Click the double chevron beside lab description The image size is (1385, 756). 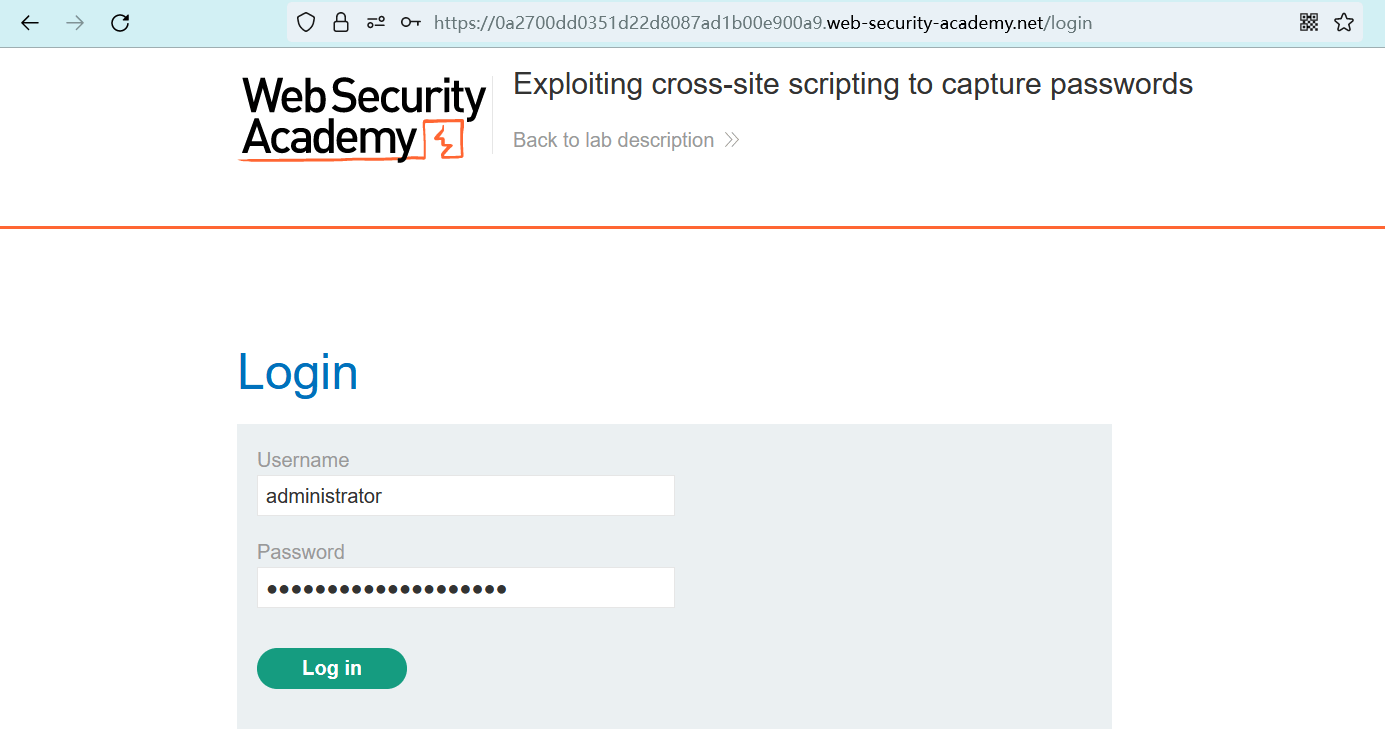pyautogui.click(x=732, y=140)
